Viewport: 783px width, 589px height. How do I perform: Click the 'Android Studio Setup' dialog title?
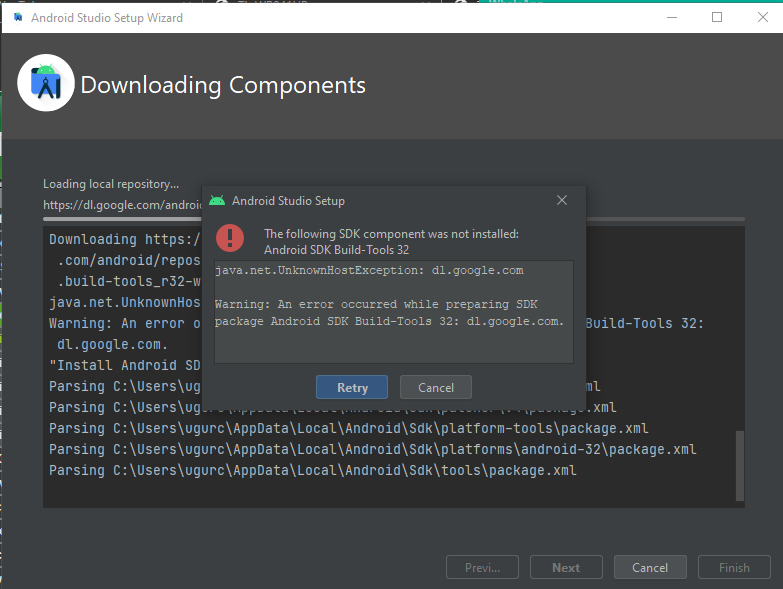pos(288,201)
